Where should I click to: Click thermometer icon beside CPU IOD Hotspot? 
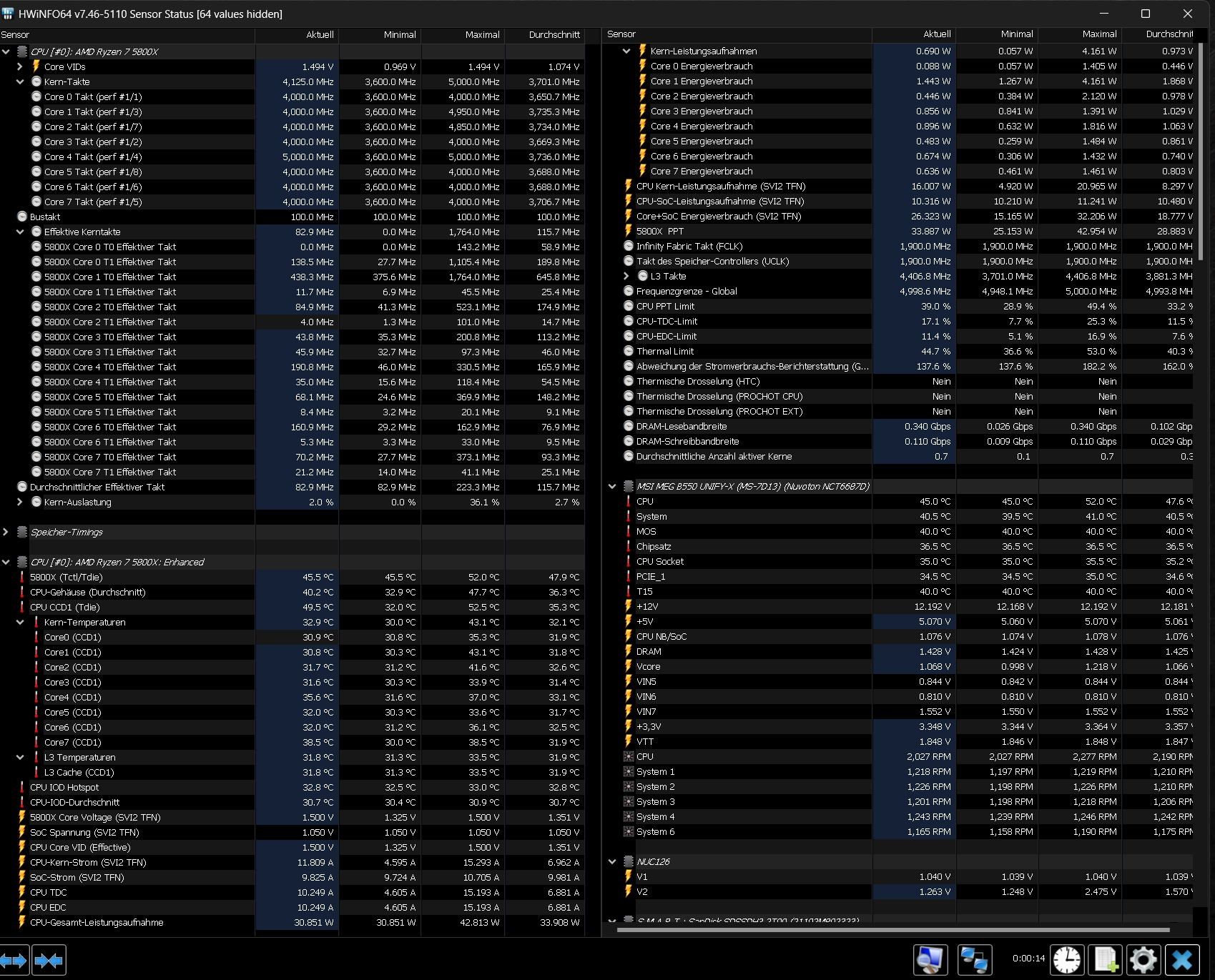click(x=22, y=787)
